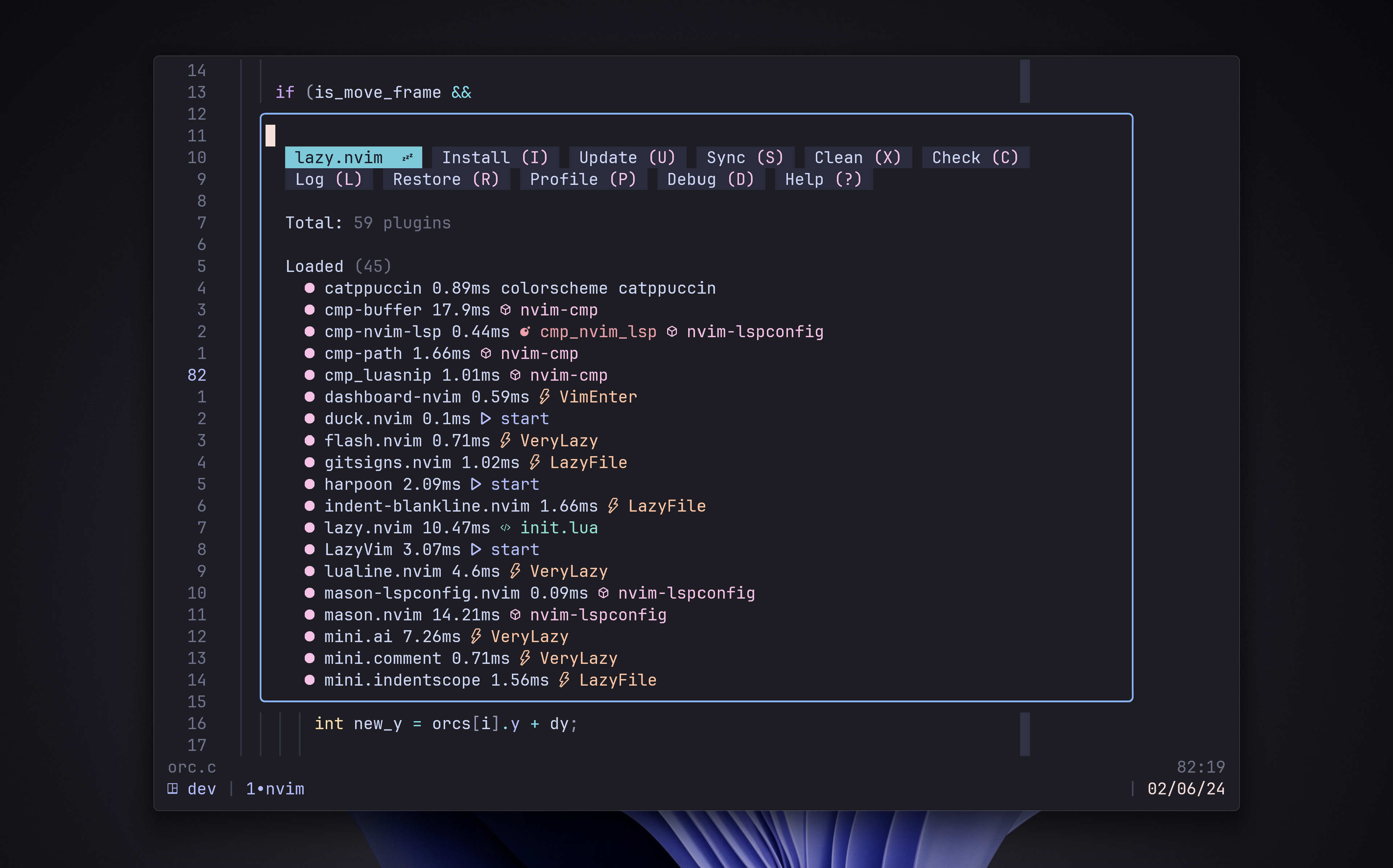This screenshot has width=1393, height=868.
Task: Click the Help (?) button
Action: pos(823,179)
